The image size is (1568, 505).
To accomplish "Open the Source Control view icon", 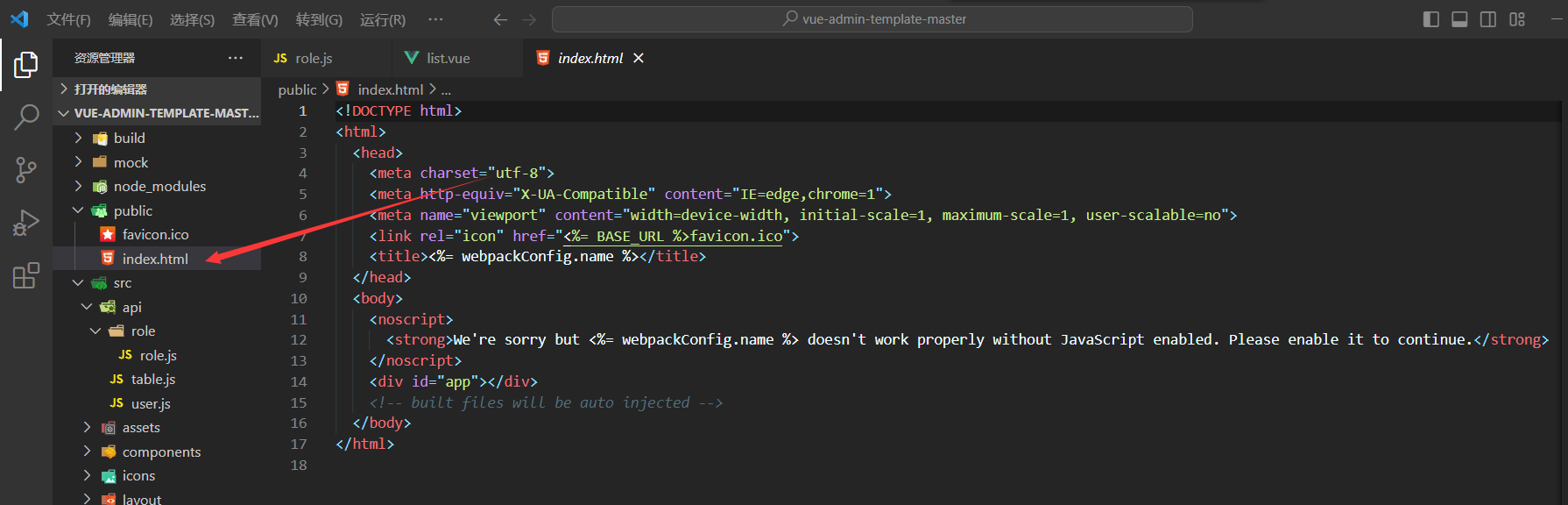I will pos(26,169).
